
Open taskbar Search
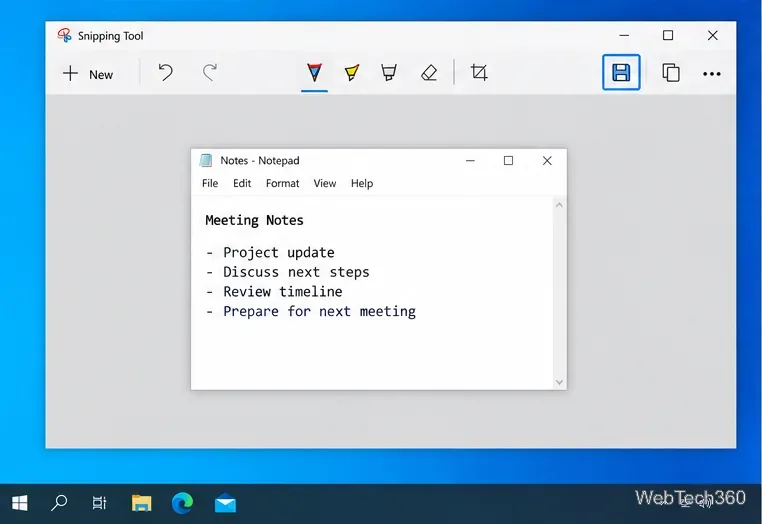(x=59, y=503)
